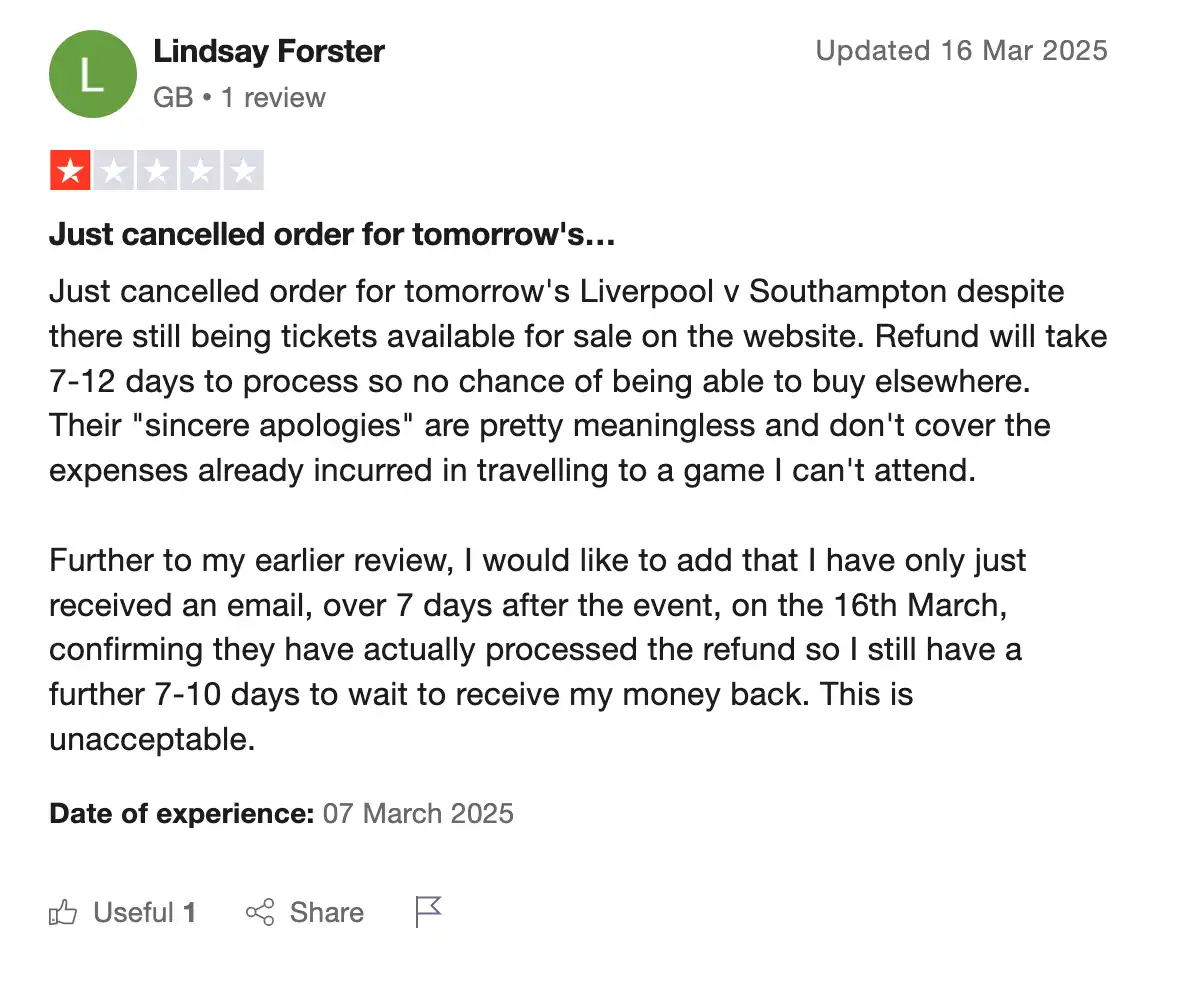Select the fourth star in the rating row
Image resolution: width=1200 pixels, height=993 pixels.
tap(200, 169)
